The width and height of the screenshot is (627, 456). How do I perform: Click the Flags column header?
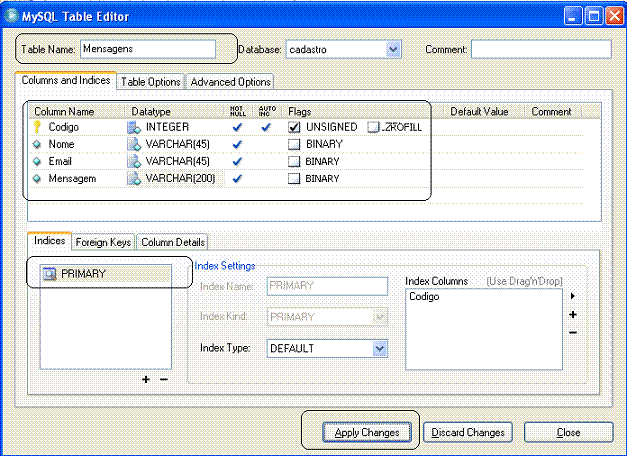299,111
